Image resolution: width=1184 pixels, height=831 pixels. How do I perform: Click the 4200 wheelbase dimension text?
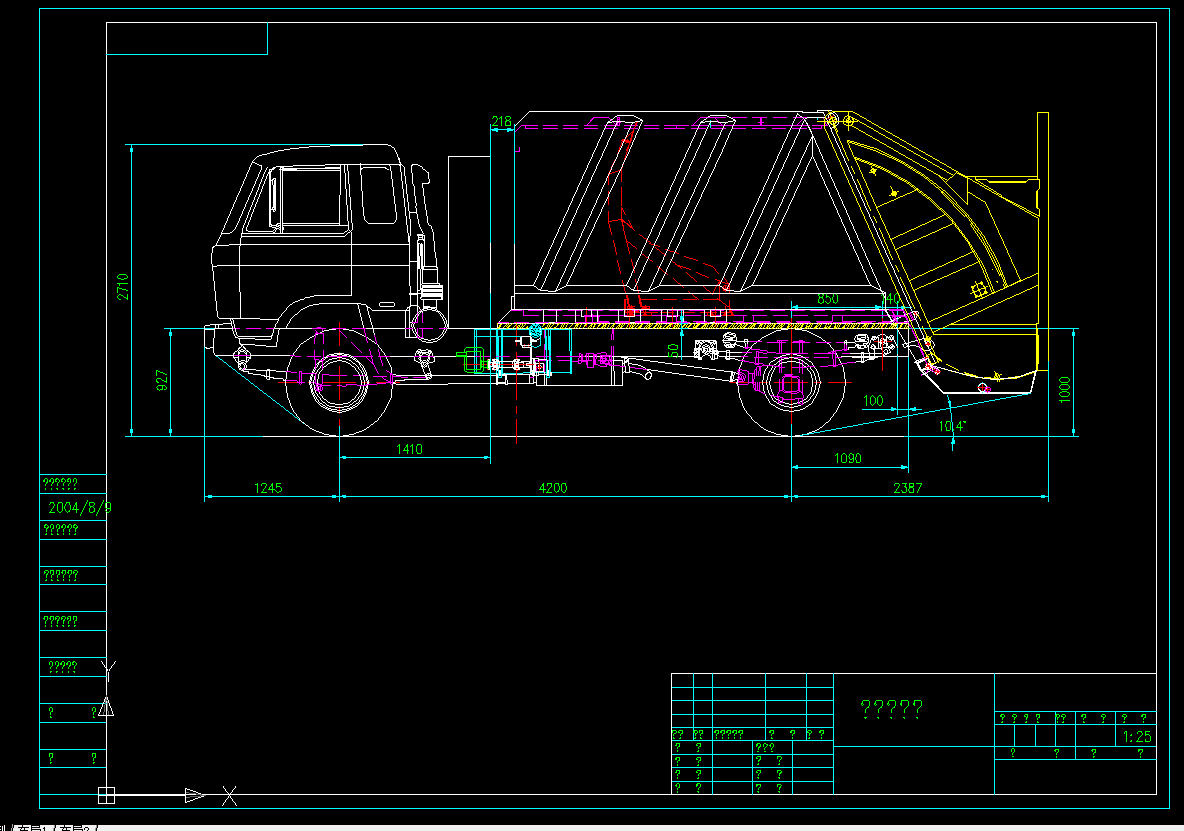click(552, 487)
